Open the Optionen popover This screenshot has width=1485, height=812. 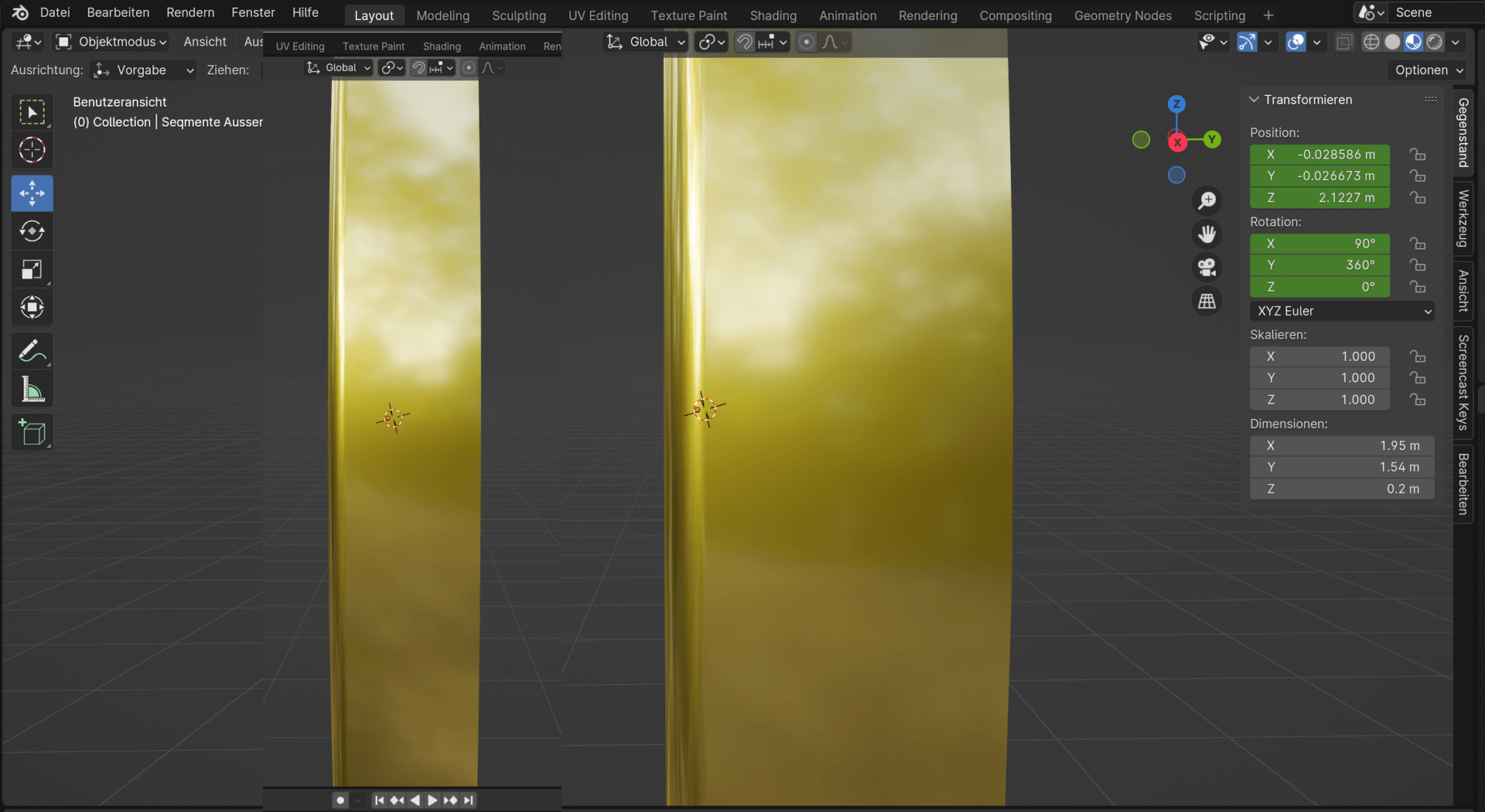pyautogui.click(x=1428, y=70)
